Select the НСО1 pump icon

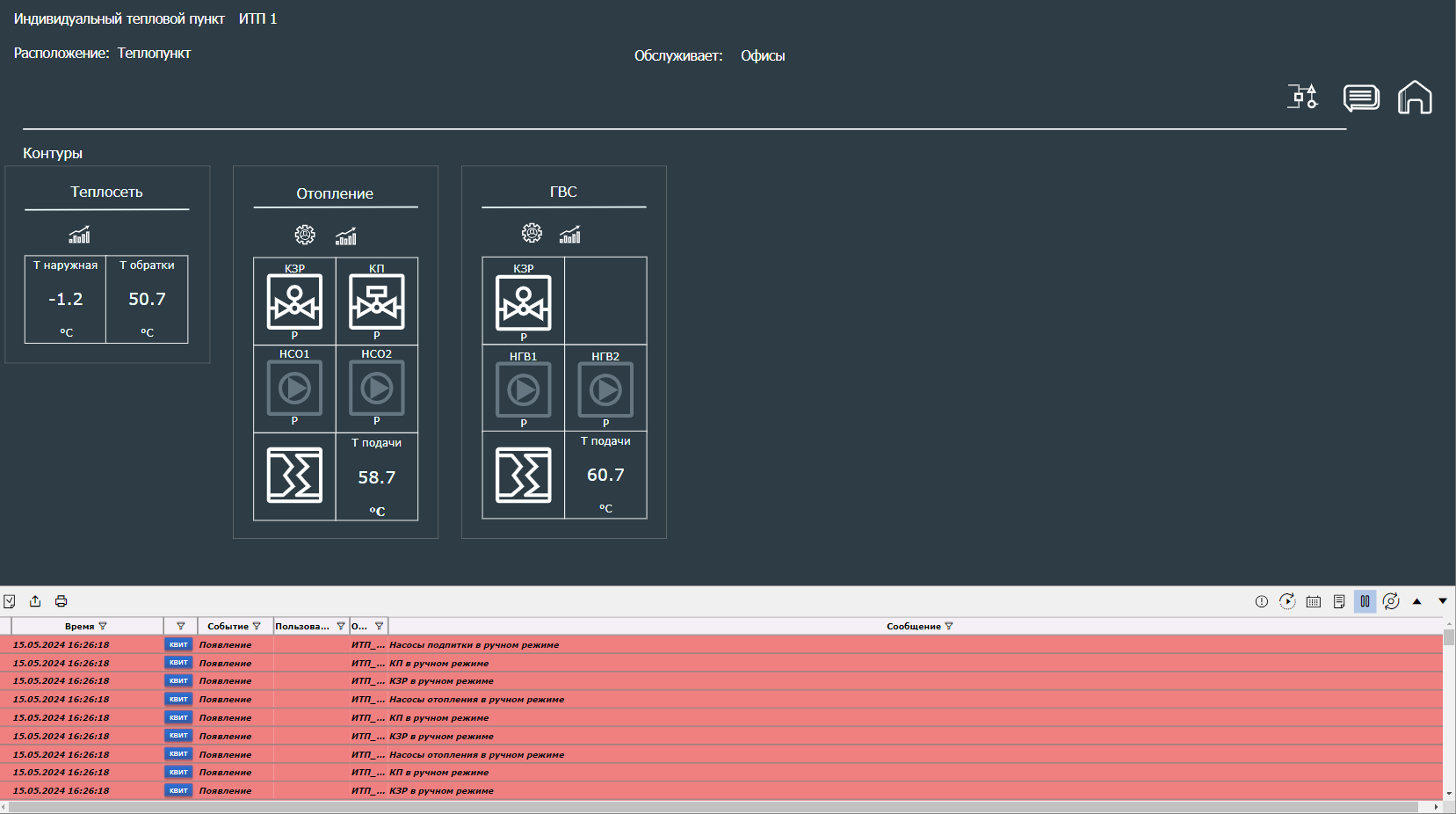point(294,388)
